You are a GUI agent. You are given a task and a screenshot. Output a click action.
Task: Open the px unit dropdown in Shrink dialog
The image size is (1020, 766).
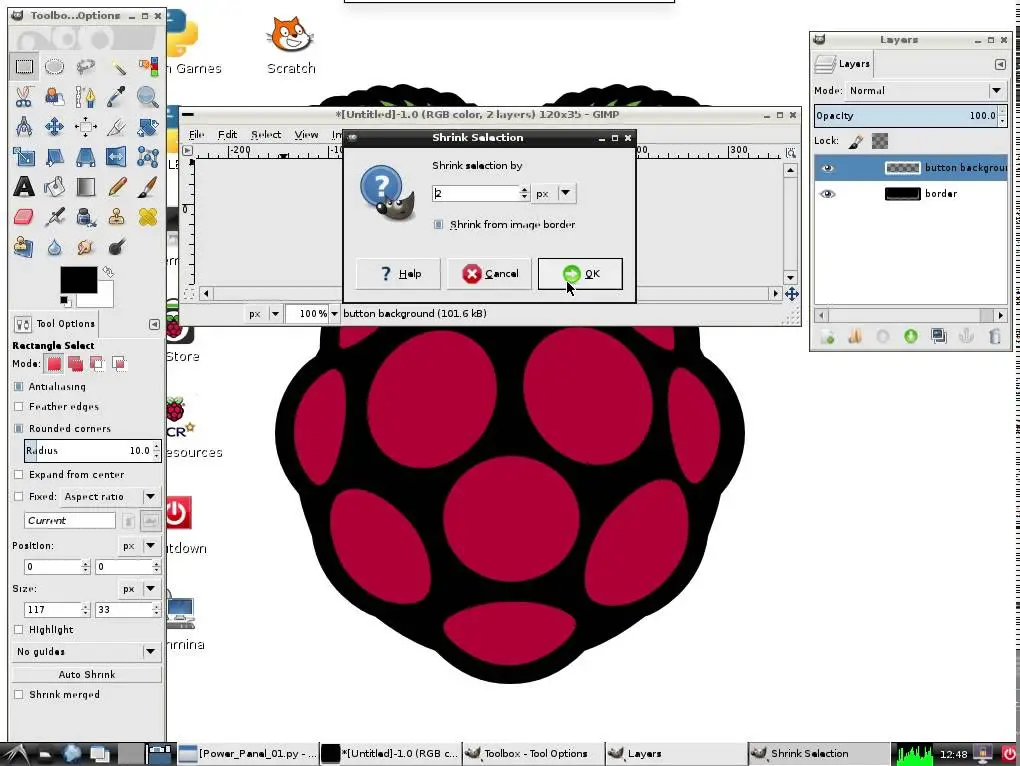tap(554, 193)
